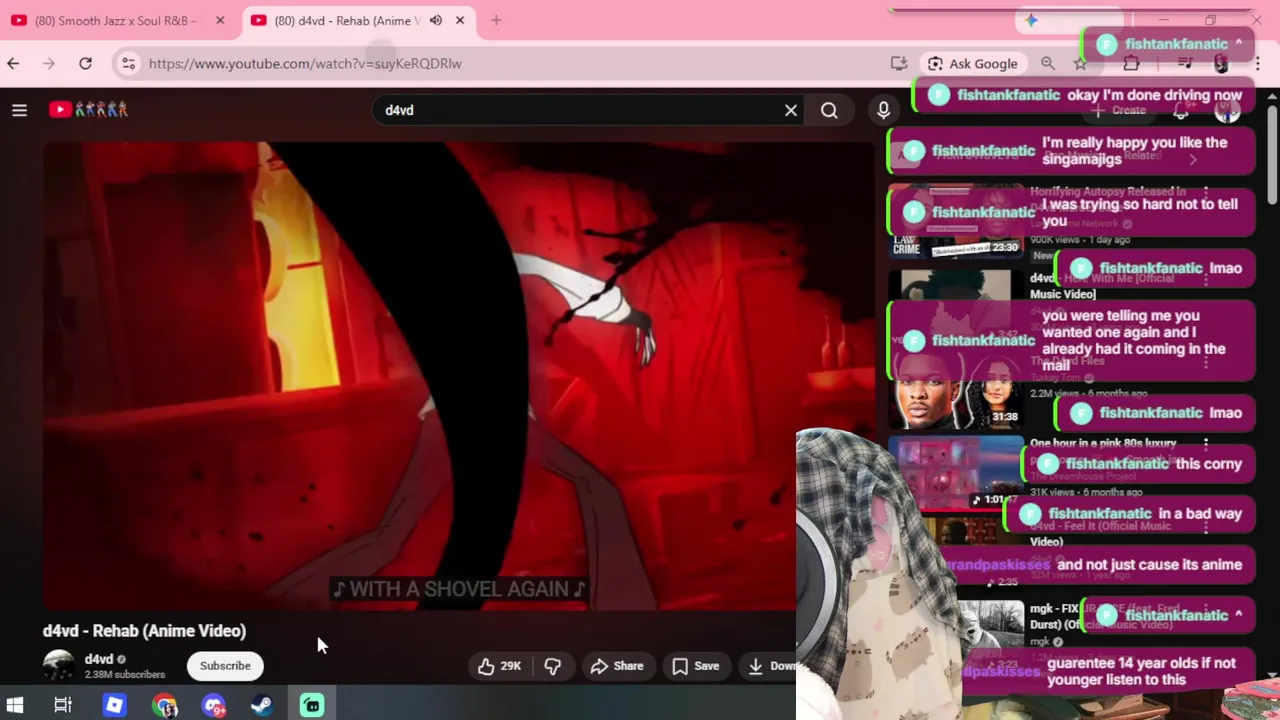Open the d4vd channel name link
This screenshot has height=720, width=1280.
pos(99,659)
